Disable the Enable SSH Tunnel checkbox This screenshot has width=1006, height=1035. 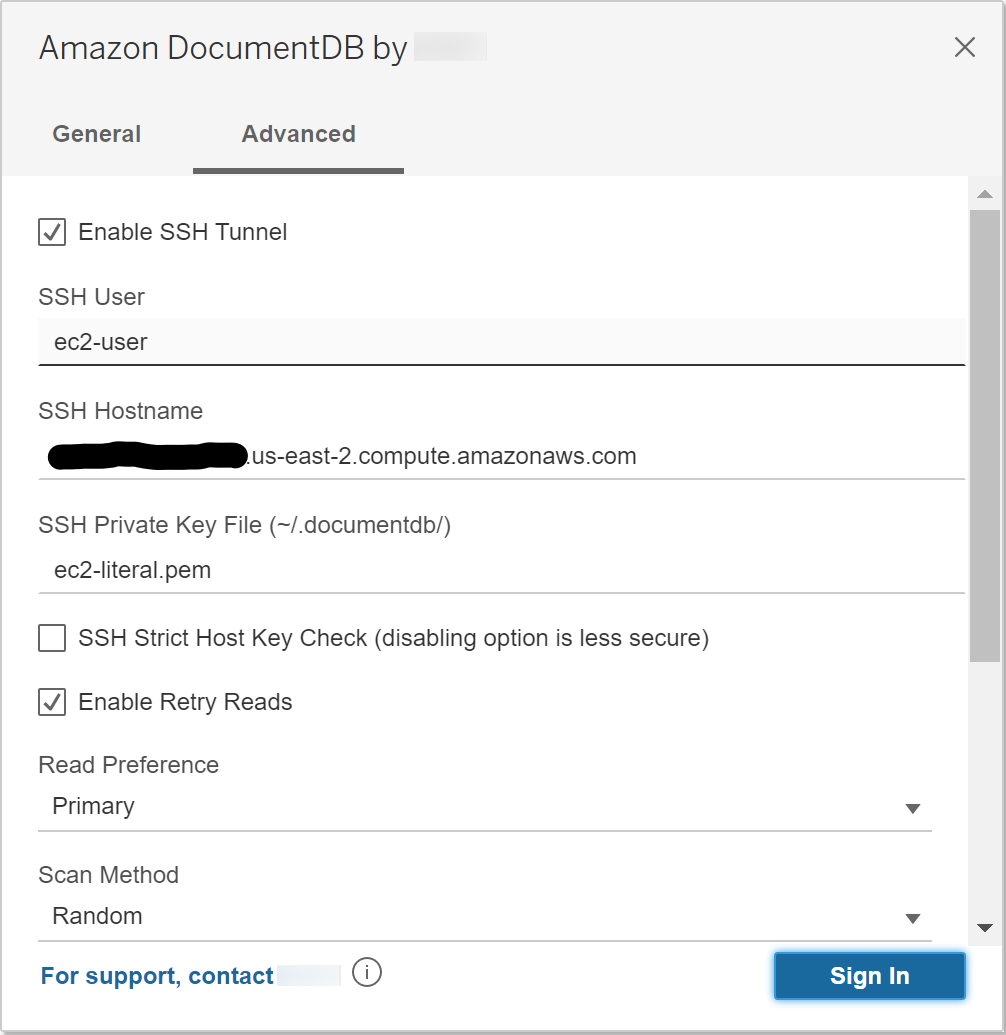click(52, 232)
